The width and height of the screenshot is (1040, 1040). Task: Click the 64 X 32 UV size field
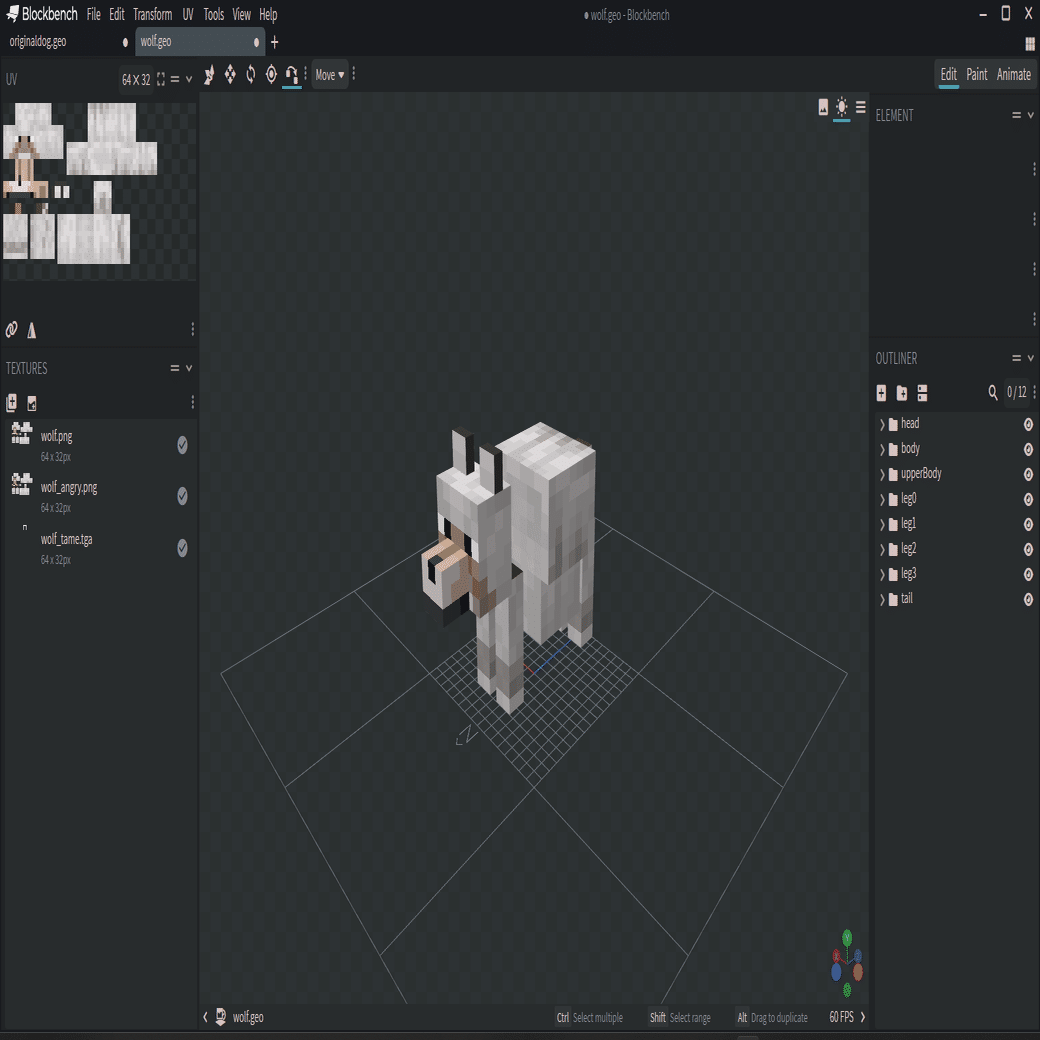pos(136,80)
